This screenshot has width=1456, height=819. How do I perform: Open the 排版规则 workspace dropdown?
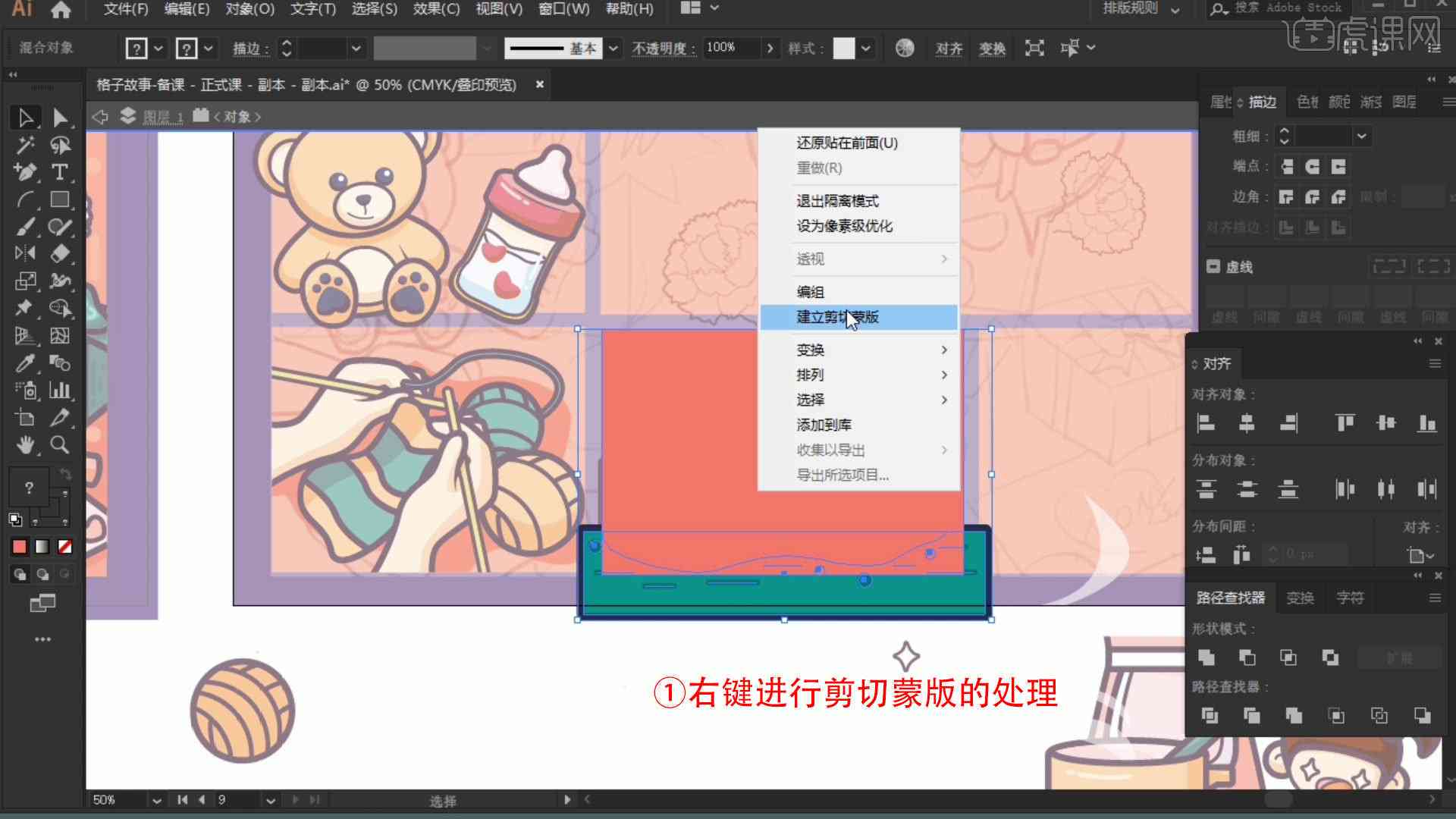[1141, 9]
